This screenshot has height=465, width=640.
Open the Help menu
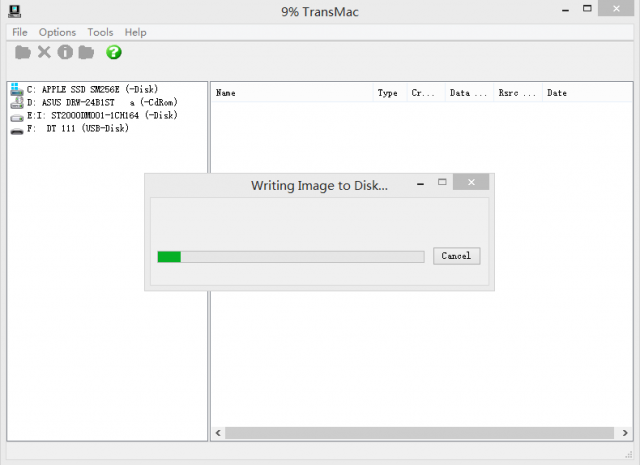(x=135, y=32)
